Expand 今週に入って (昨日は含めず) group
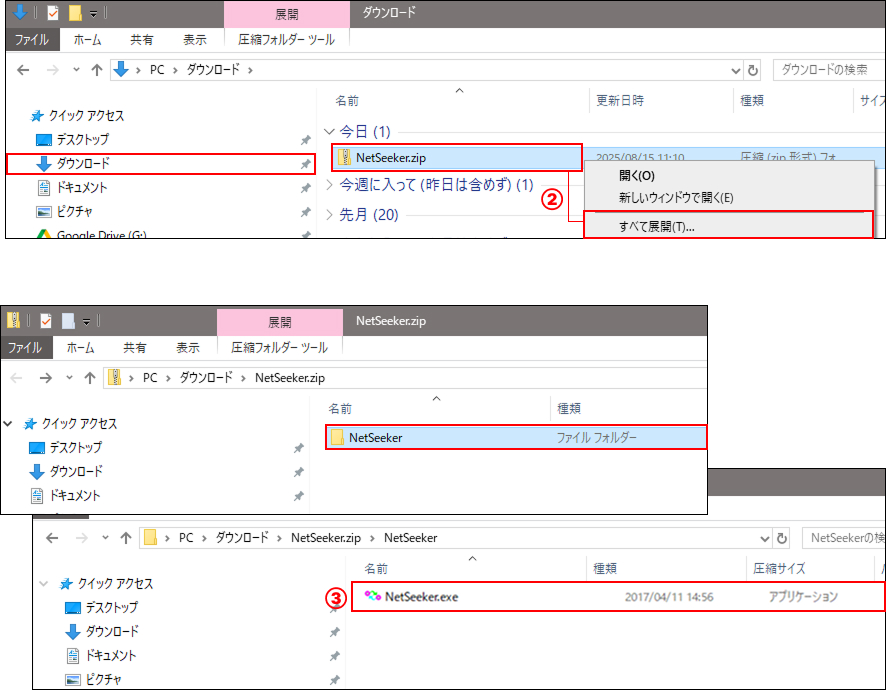Viewport: 886px width, 690px height. 330,185
